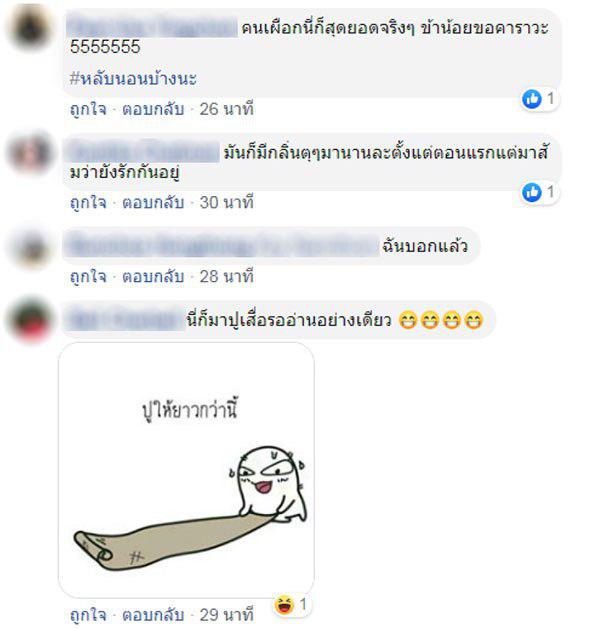Image resolution: width=600 pixels, height=628 pixels.
Task: Open first commenter's profile avatar
Action: [x=29, y=28]
